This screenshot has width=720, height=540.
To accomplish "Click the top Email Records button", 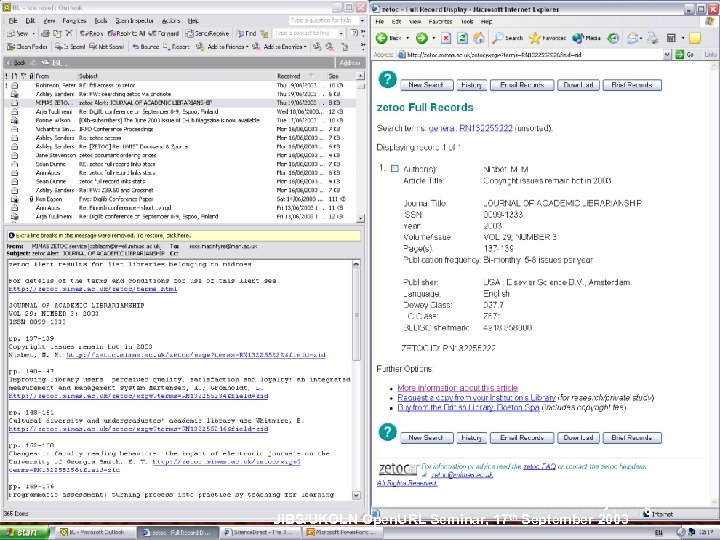I will [x=522, y=85].
